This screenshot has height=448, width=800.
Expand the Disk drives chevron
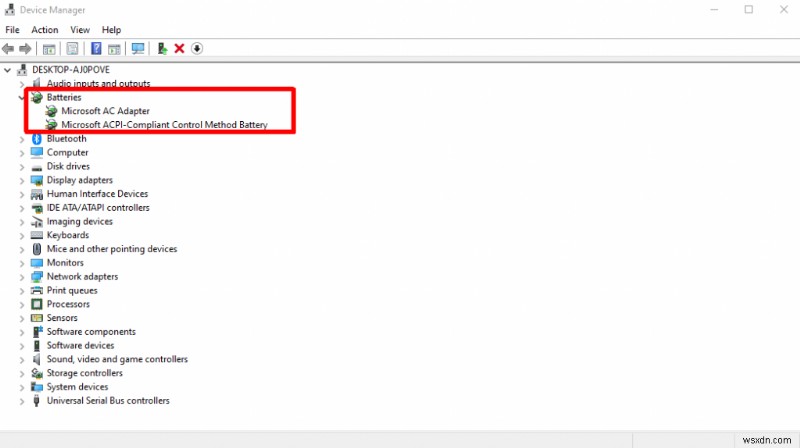(x=22, y=166)
